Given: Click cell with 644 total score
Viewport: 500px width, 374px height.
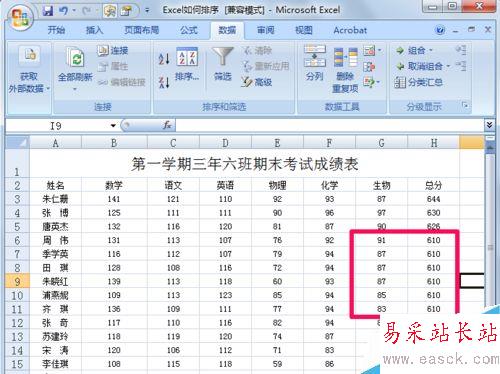Looking at the screenshot, I should point(434,199).
